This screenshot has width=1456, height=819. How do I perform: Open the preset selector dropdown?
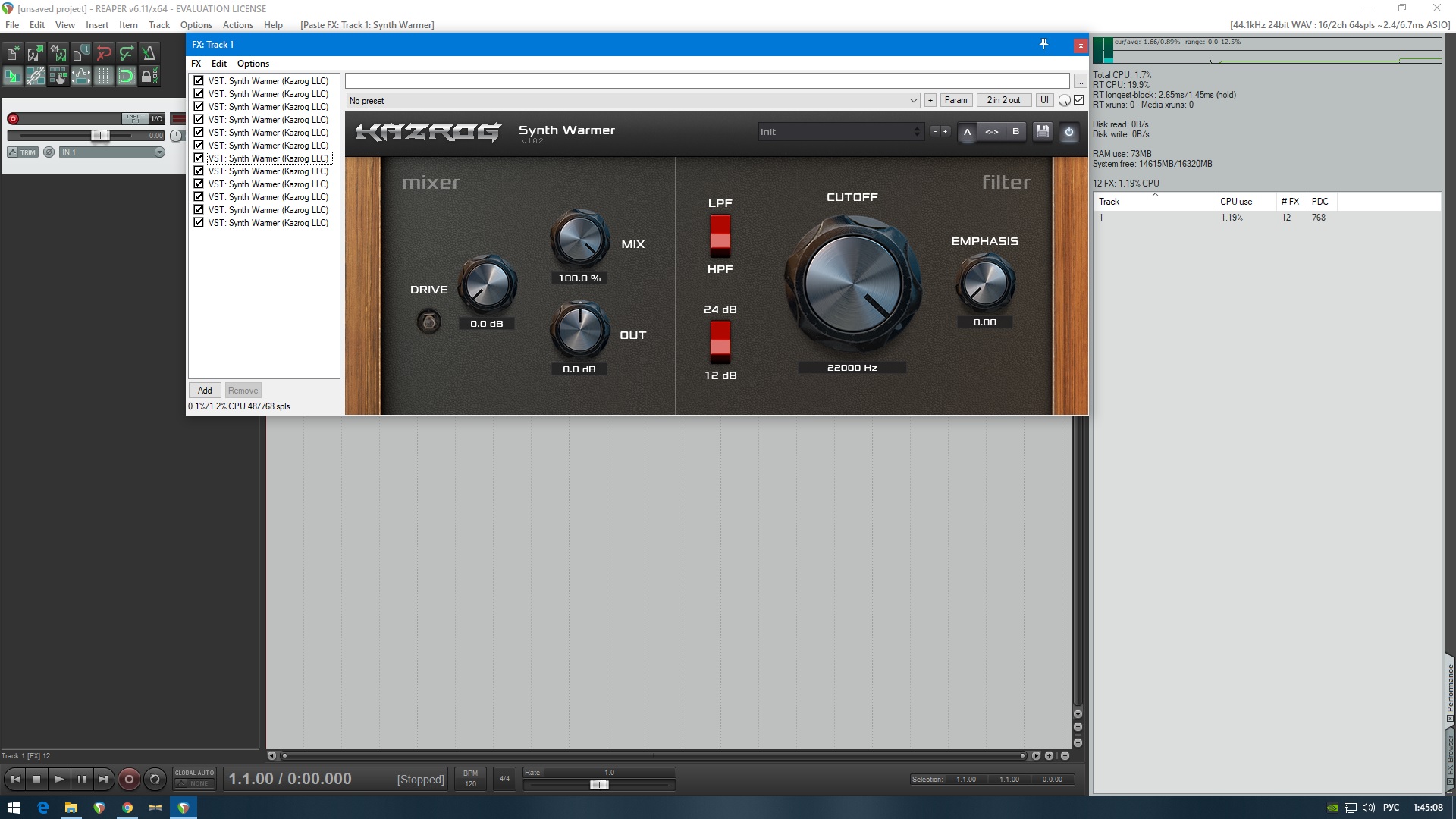(x=629, y=100)
